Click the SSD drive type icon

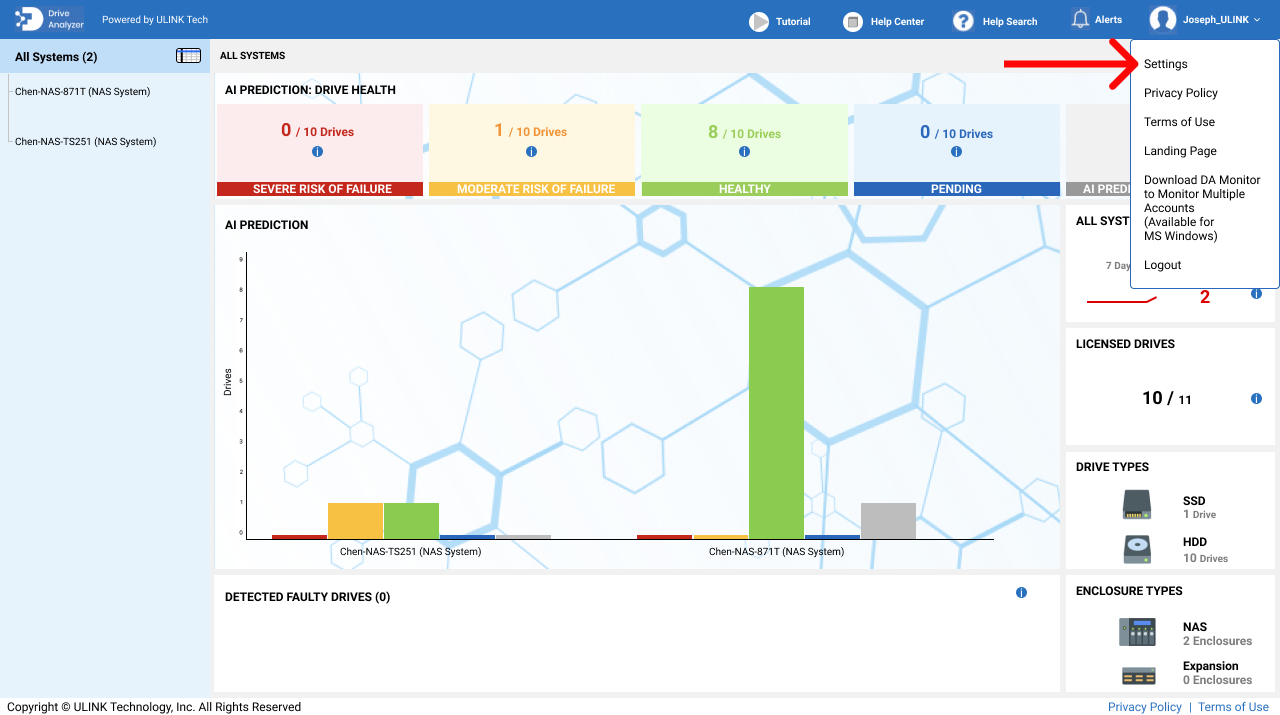click(x=1137, y=505)
